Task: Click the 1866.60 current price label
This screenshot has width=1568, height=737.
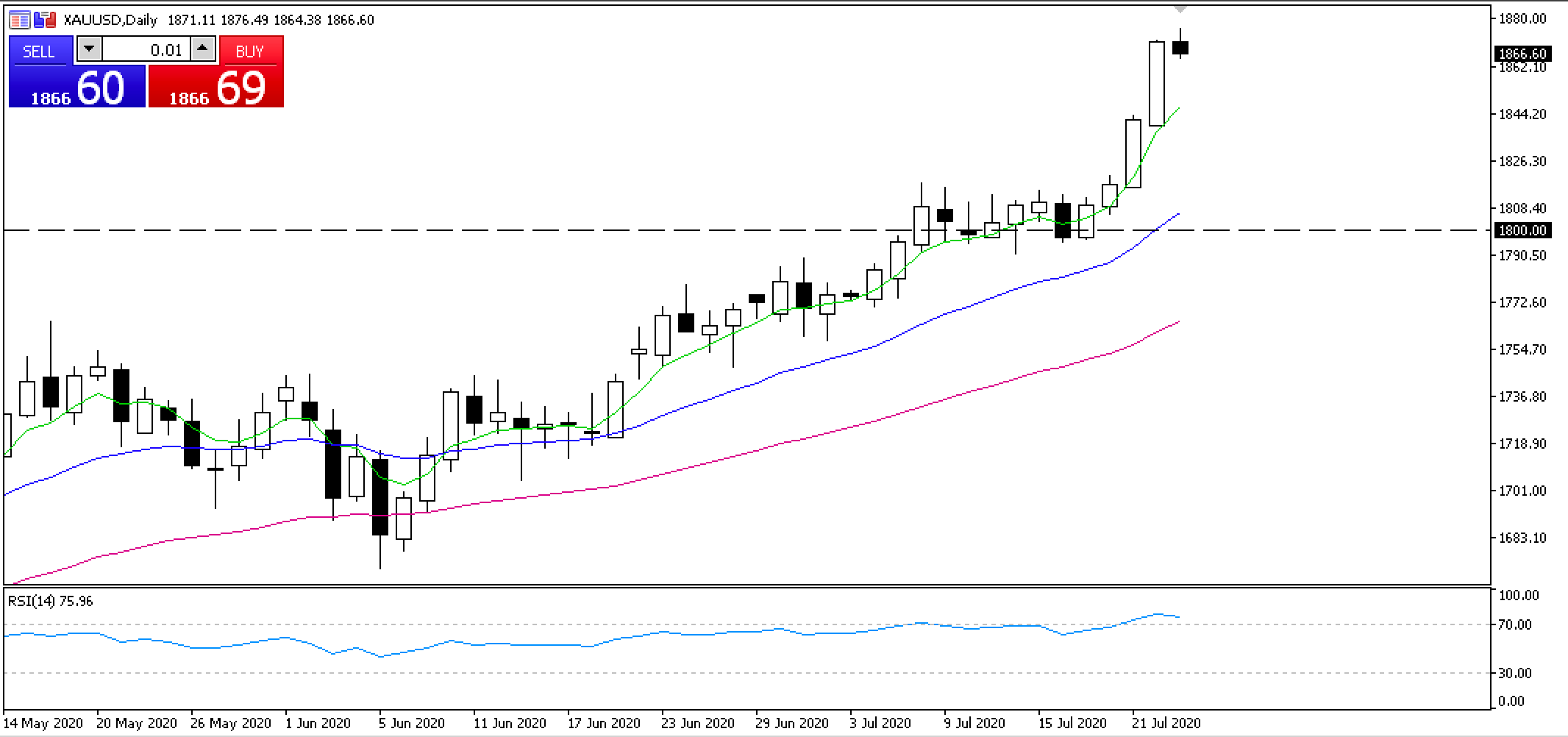Action: coord(1522,54)
